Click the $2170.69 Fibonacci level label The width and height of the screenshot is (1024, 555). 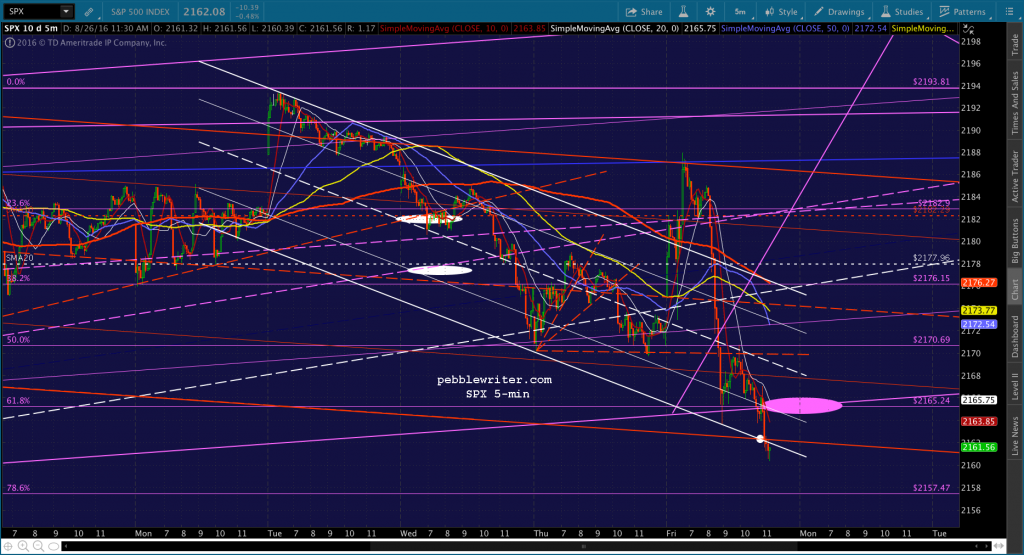click(x=931, y=340)
